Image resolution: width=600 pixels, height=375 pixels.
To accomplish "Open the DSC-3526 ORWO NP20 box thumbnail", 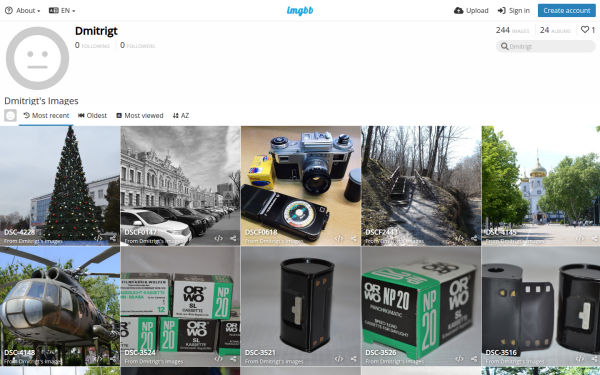I will (421, 306).
